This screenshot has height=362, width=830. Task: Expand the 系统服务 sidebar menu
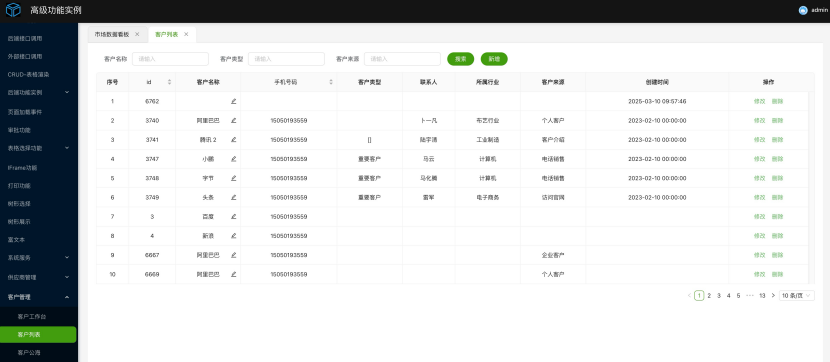pyautogui.click(x=67, y=258)
